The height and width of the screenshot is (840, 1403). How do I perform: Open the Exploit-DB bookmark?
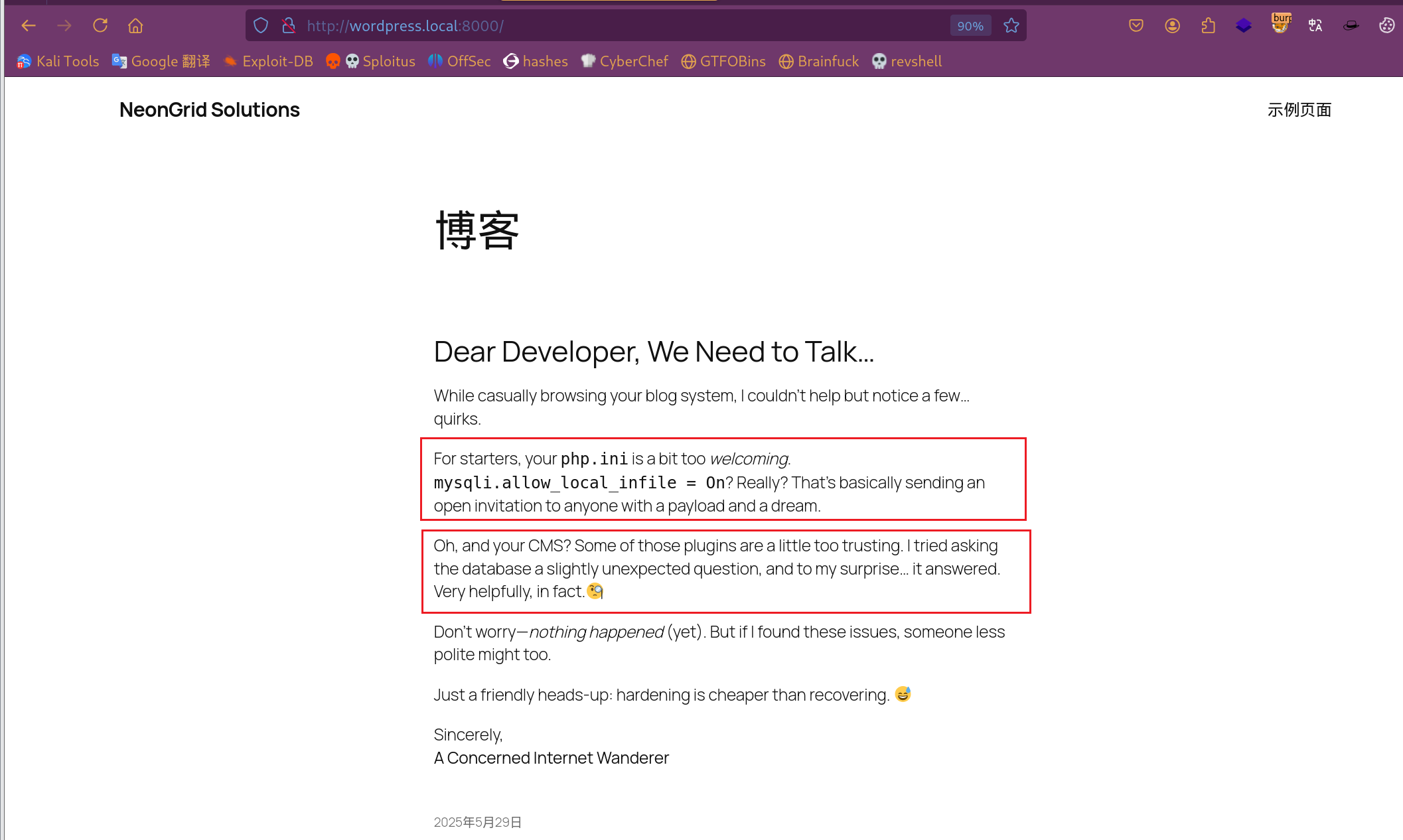(268, 61)
